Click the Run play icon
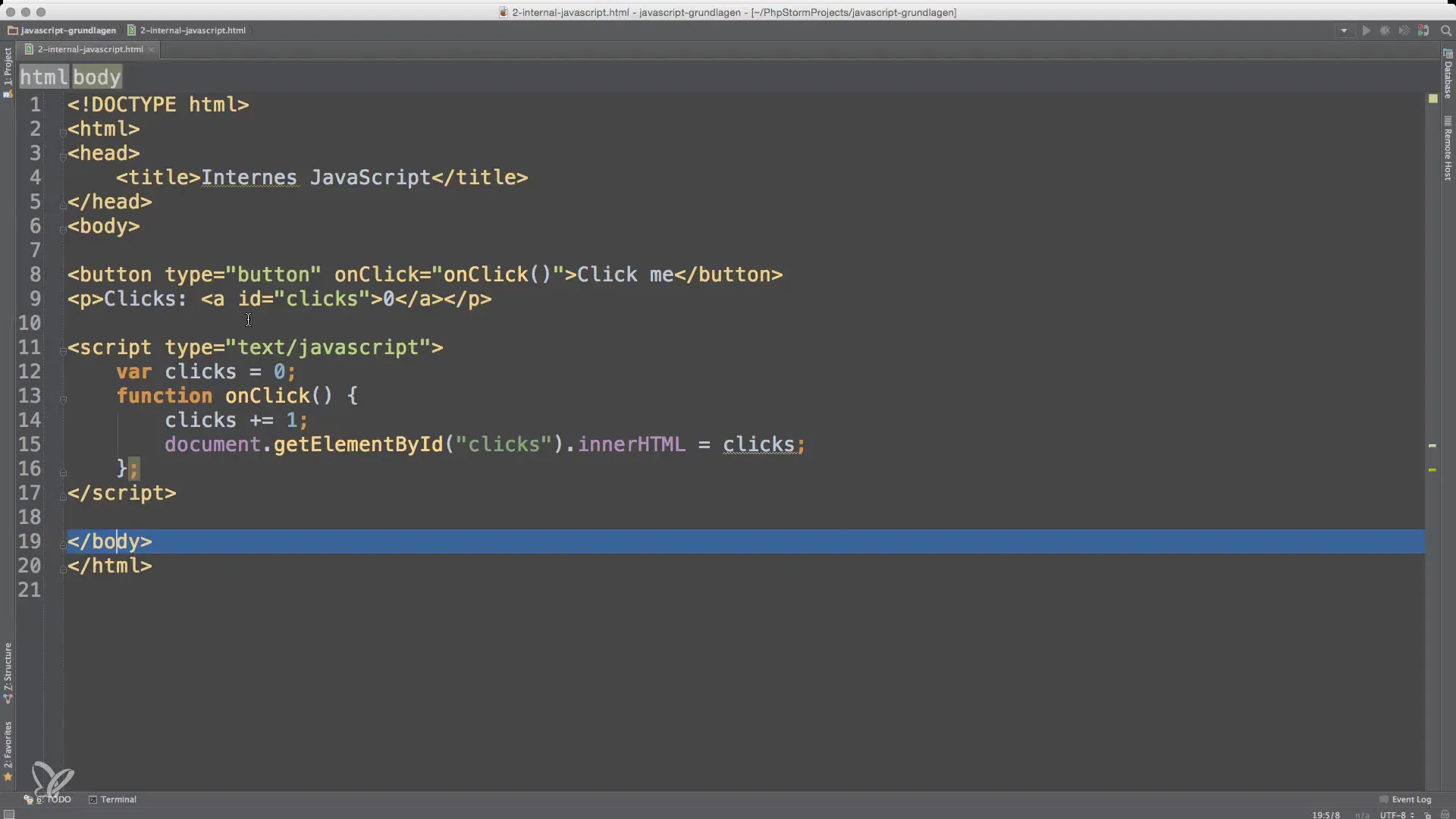 coord(1367,31)
